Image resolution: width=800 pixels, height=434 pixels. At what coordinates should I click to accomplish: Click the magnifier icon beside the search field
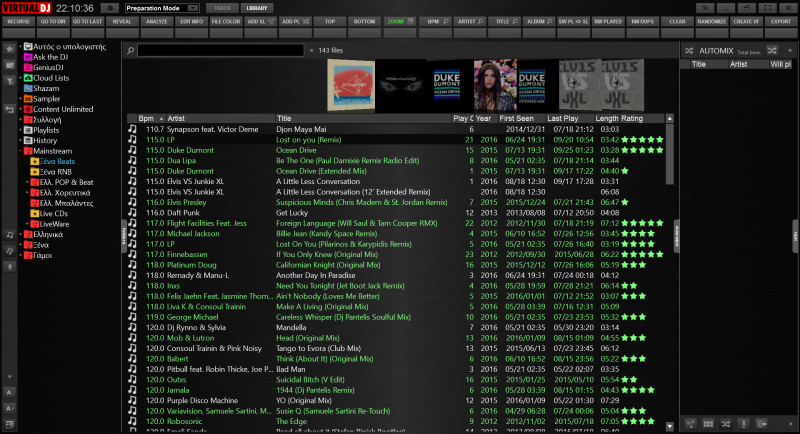click(x=131, y=49)
